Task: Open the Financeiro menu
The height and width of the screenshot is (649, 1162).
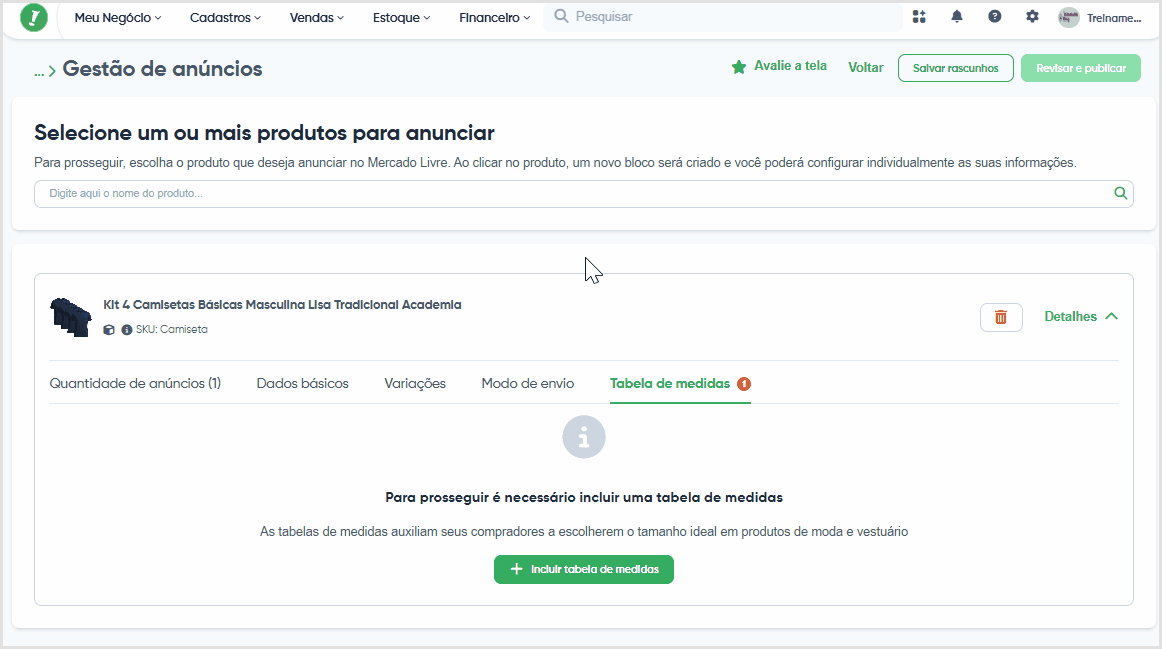Action: click(494, 18)
